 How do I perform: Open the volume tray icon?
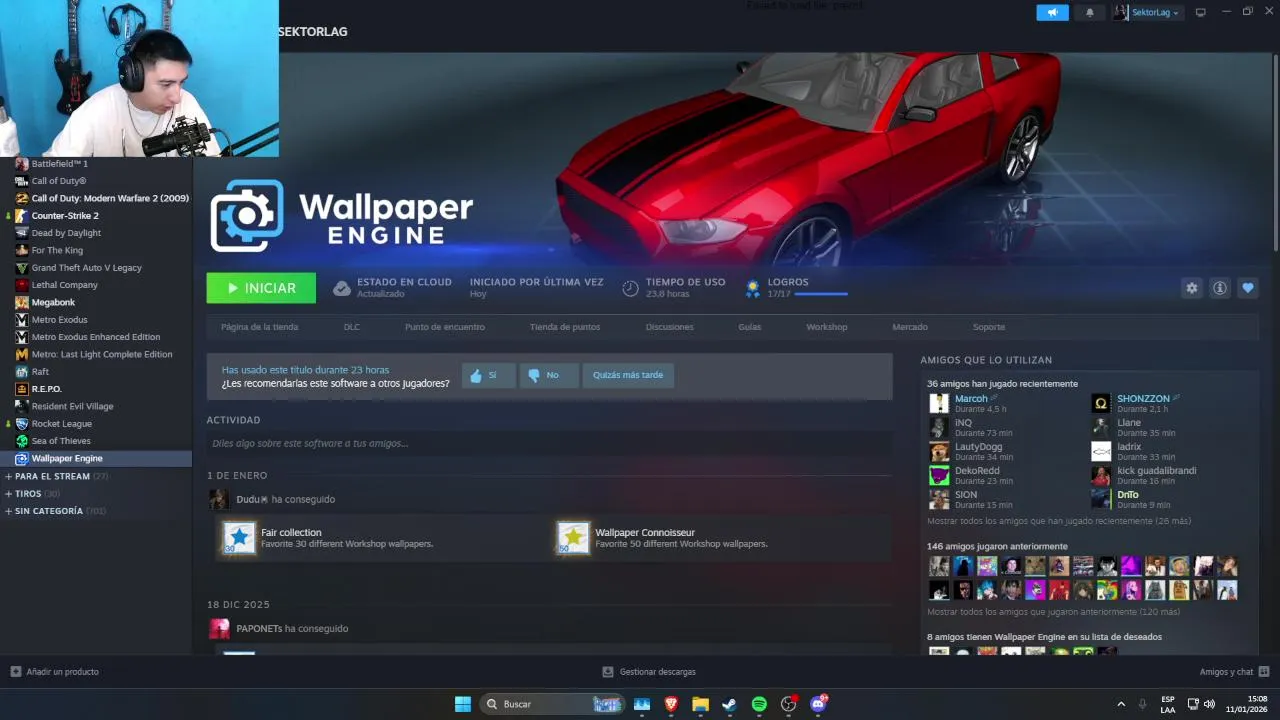click(1209, 704)
